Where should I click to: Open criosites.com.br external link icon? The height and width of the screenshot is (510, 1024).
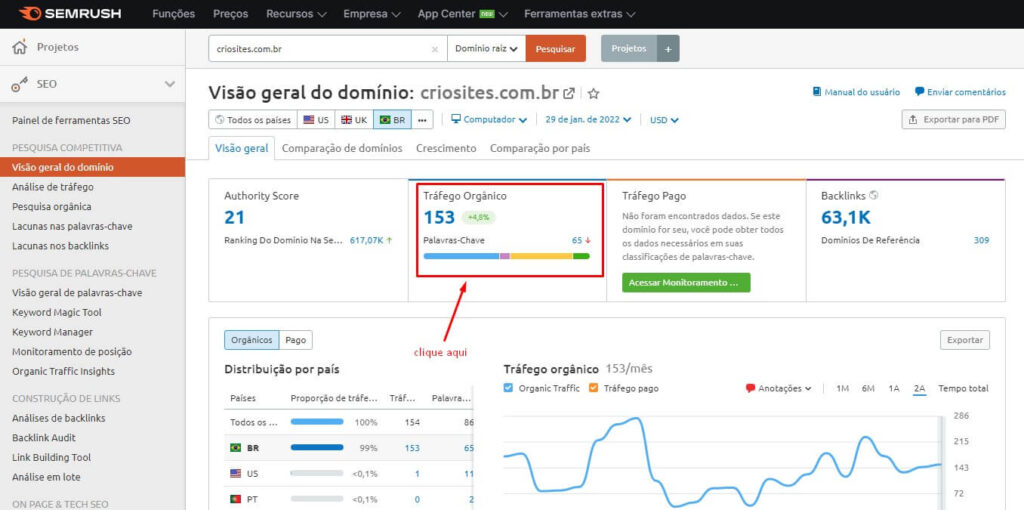coord(569,93)
